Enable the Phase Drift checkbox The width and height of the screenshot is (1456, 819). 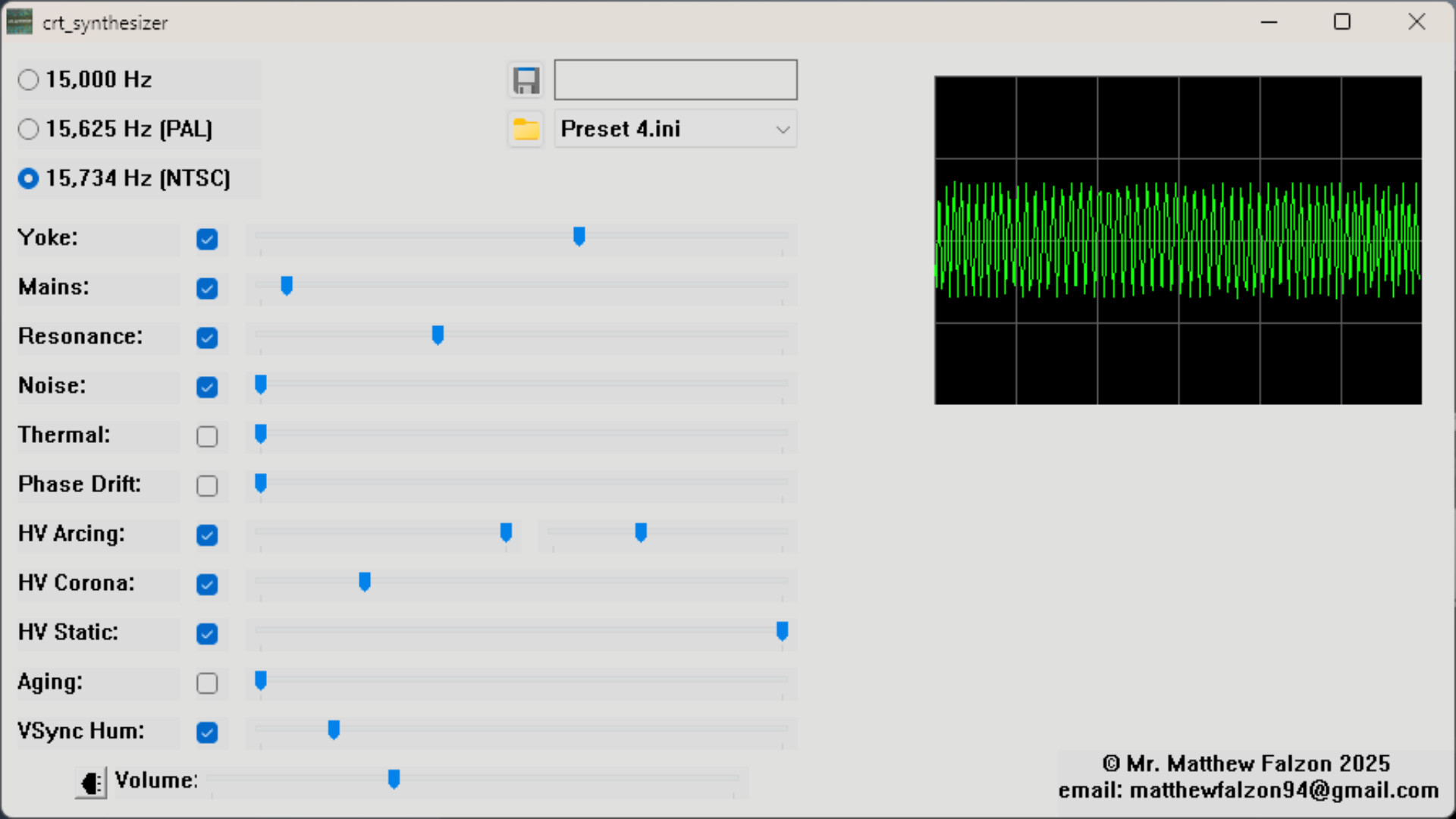pos(207,485)
